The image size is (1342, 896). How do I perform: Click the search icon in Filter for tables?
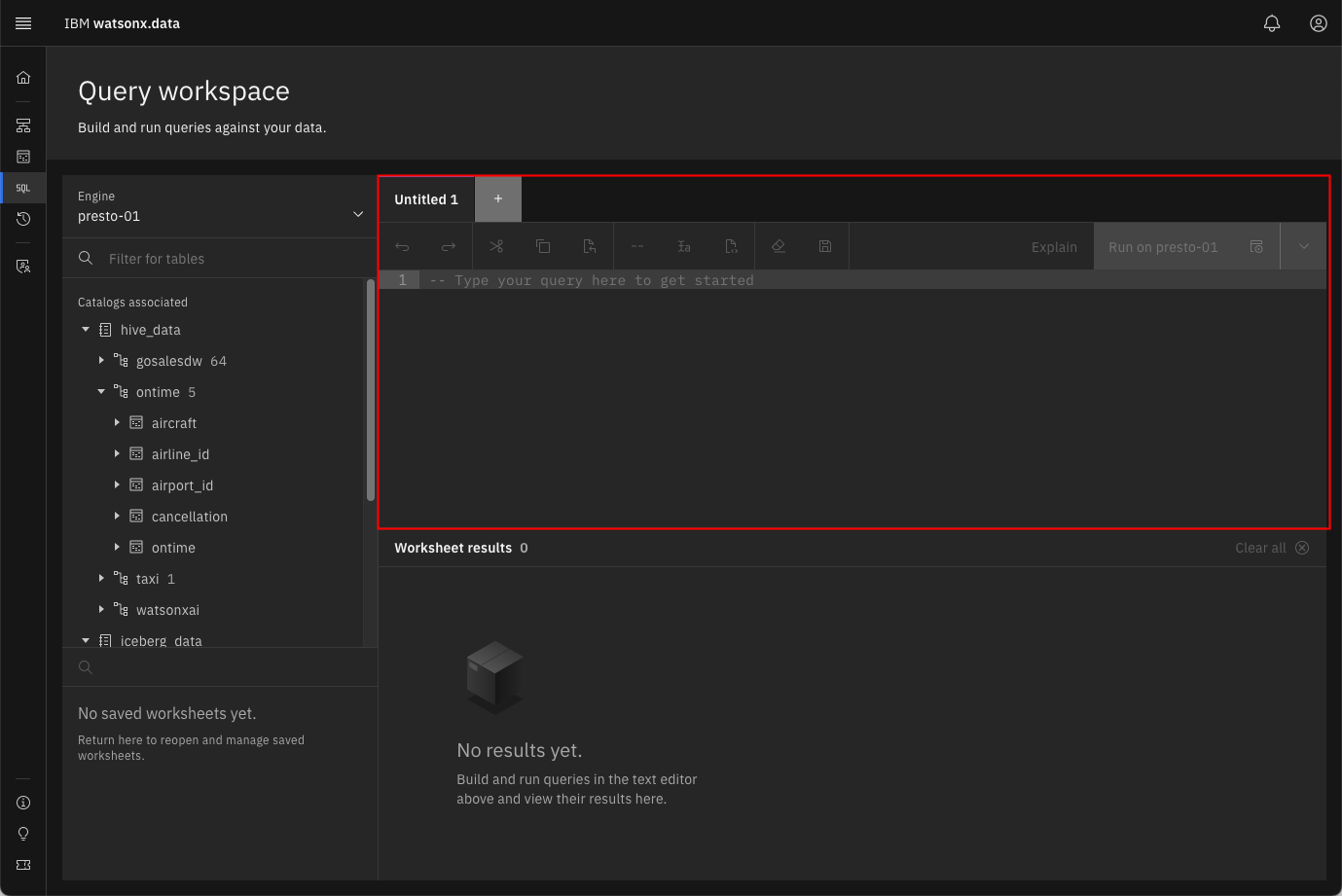86,258
